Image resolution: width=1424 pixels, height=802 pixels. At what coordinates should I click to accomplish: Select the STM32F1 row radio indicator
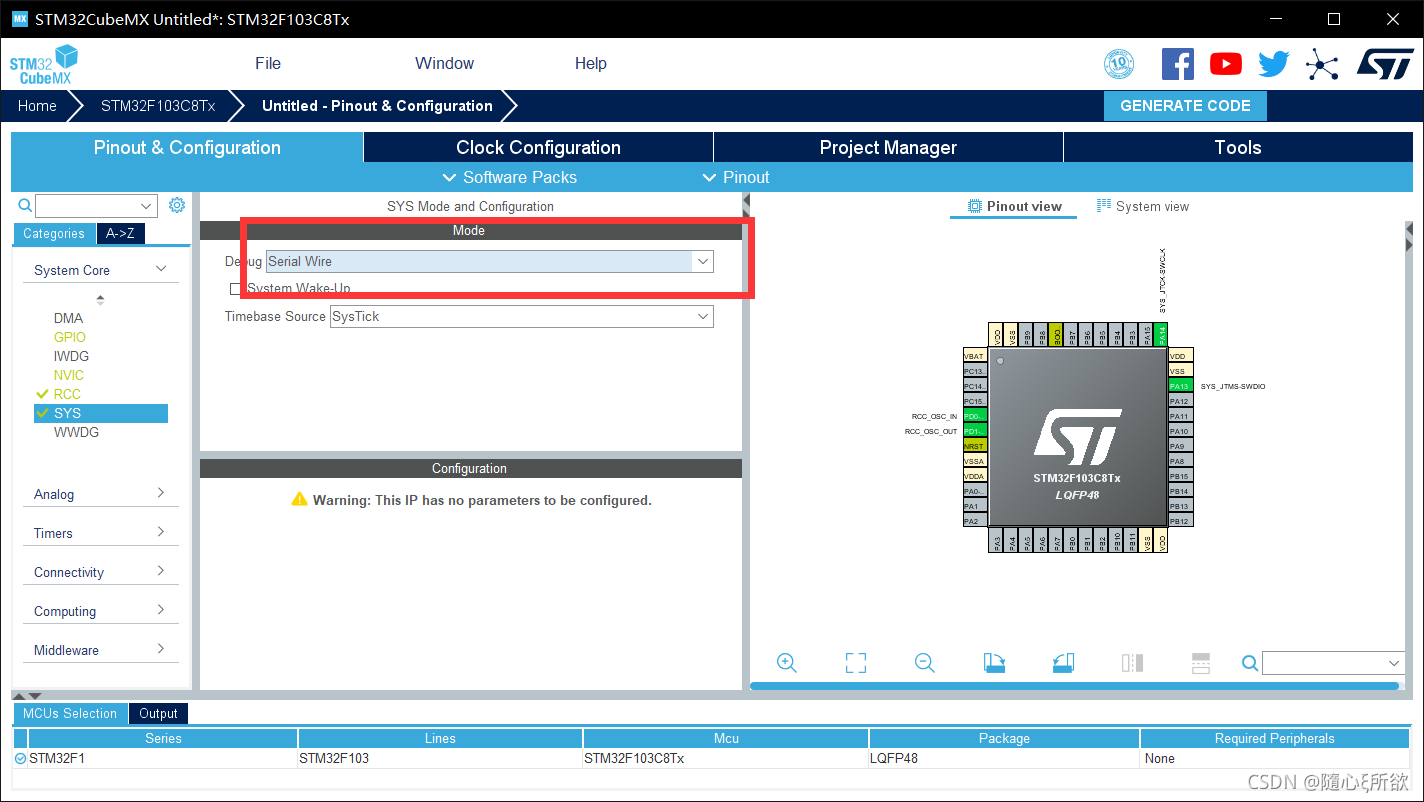(x=21, y=759)
